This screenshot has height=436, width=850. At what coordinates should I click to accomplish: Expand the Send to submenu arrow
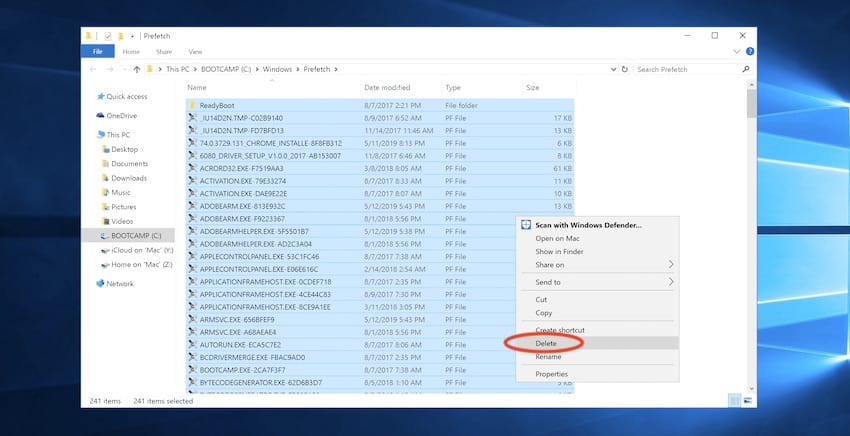point(671,282)
